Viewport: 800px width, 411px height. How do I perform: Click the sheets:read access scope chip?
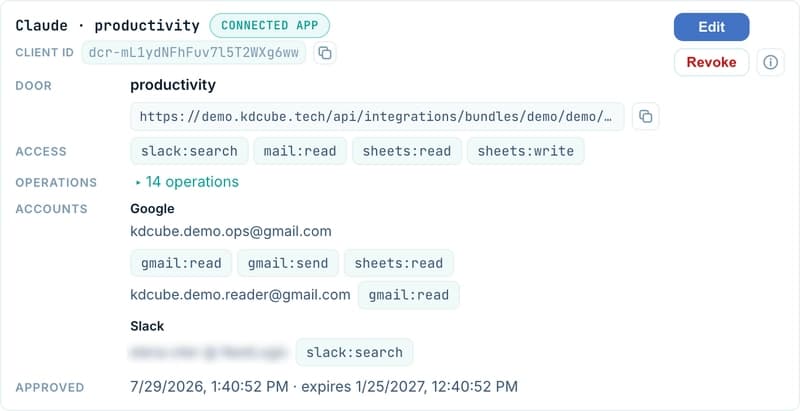click(407, 151)
